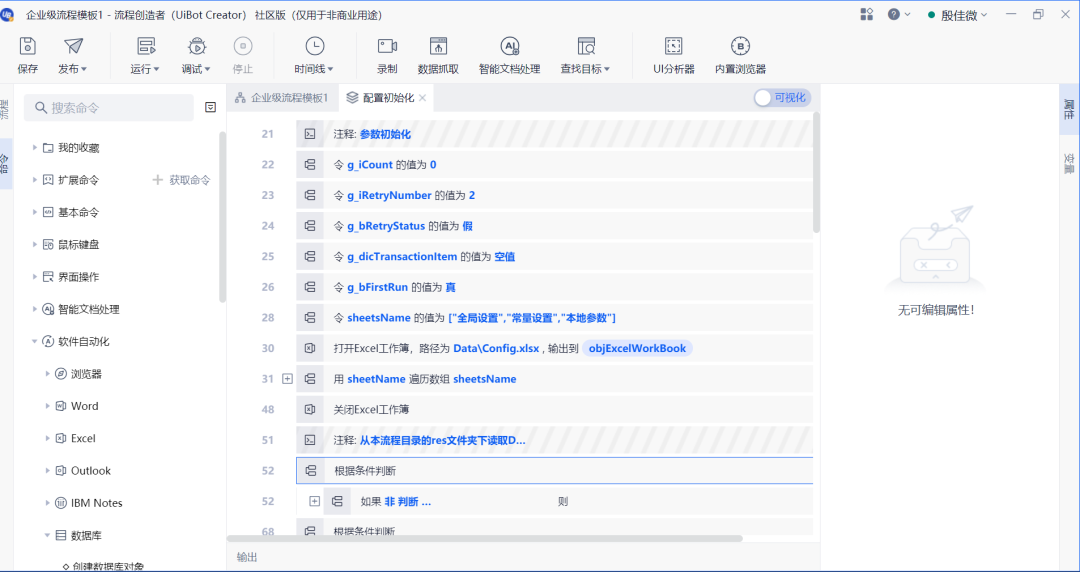Start recording with the 录制 icon
The height and width of the screenshot is (572, 1080).
(x=387, y=46)
